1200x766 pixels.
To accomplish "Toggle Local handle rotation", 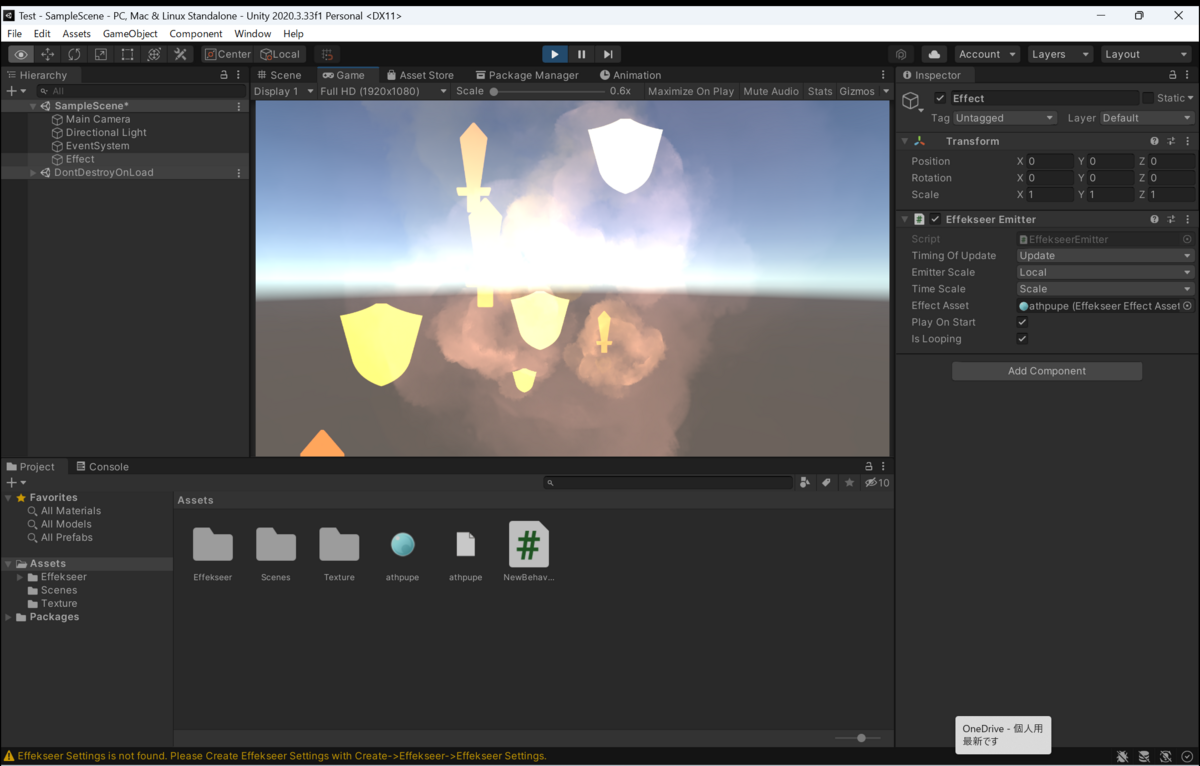I will click(280, 54).
